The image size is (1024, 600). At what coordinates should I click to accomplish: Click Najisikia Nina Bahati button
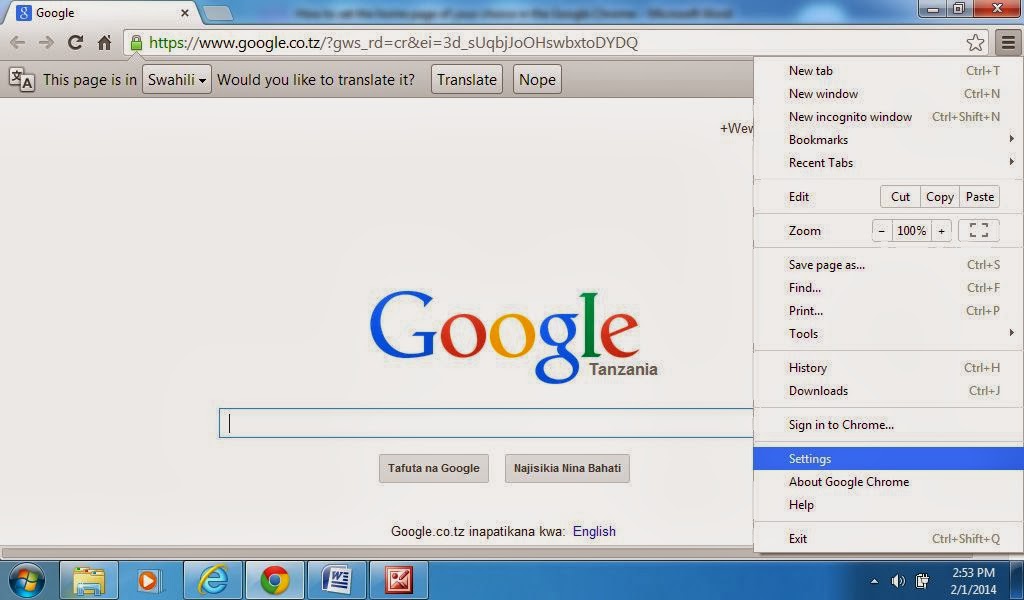click(x=568, y=468)
